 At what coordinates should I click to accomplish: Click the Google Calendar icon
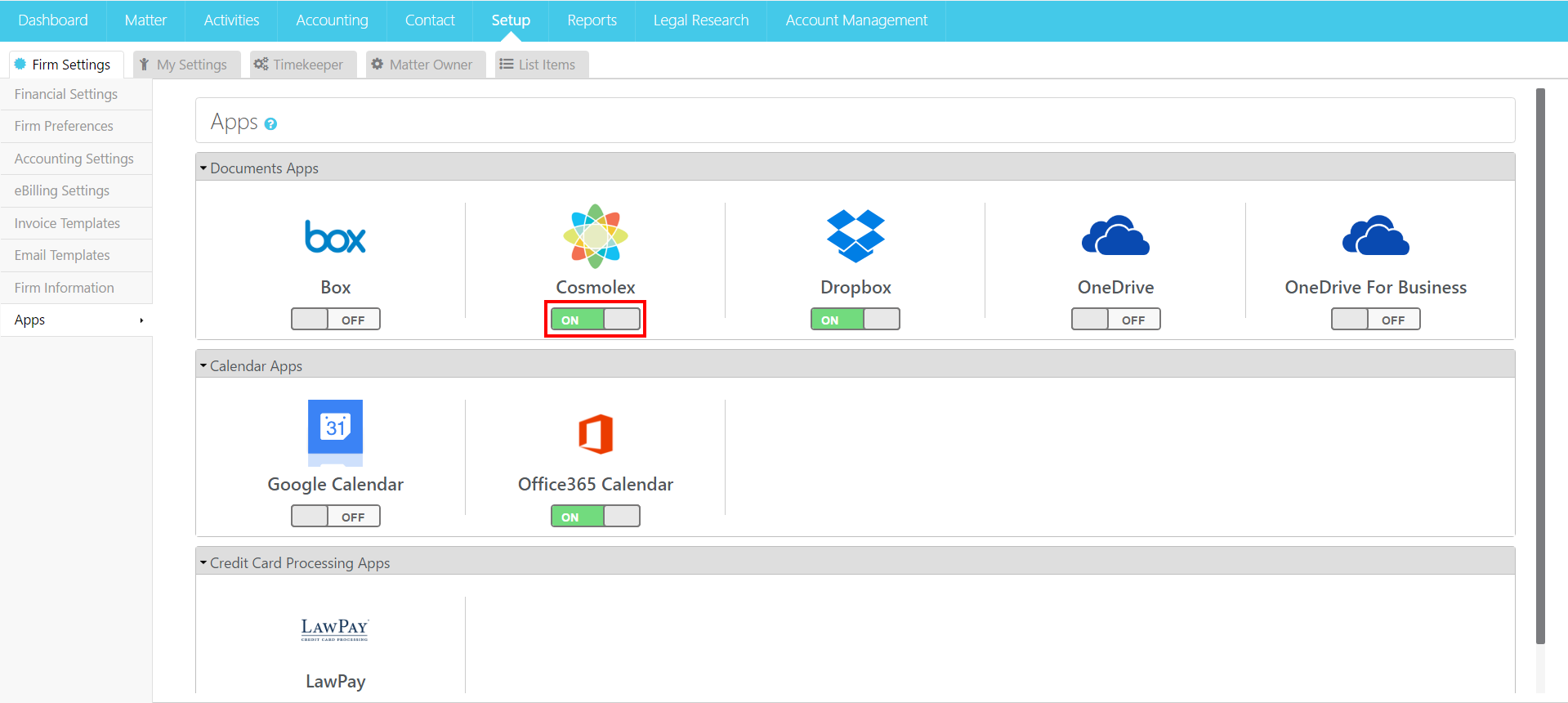click(335, 432)
